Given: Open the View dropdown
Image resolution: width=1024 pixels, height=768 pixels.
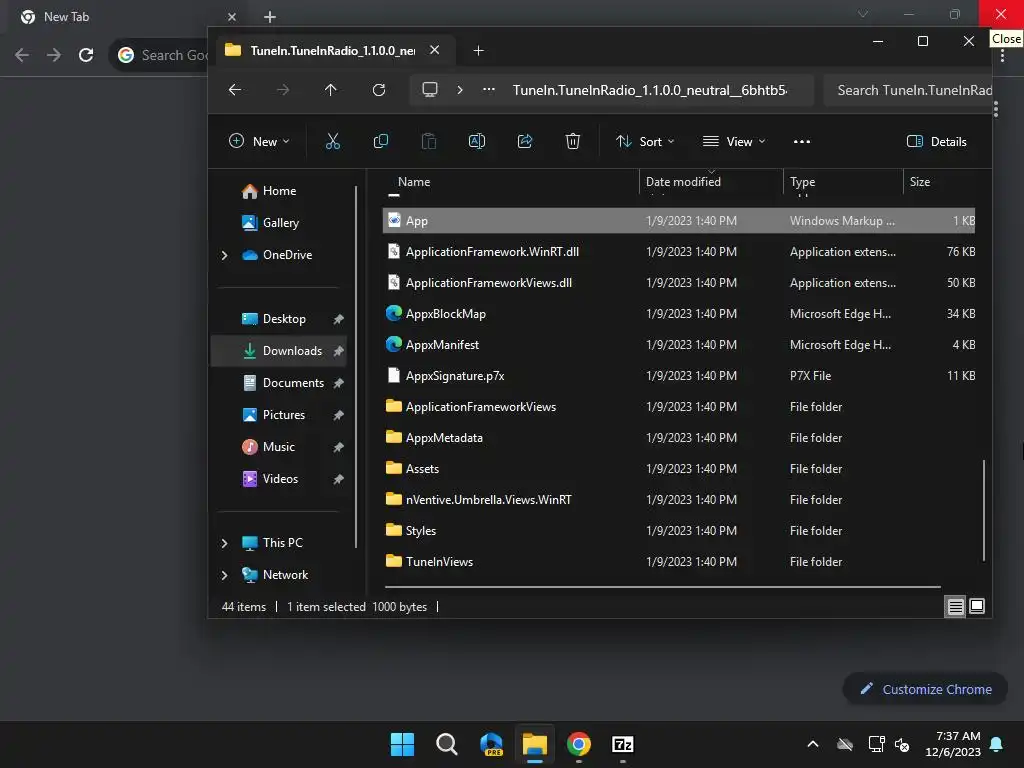Looking at the screenshot, I should pyautogui.click(x=733, y=142).
